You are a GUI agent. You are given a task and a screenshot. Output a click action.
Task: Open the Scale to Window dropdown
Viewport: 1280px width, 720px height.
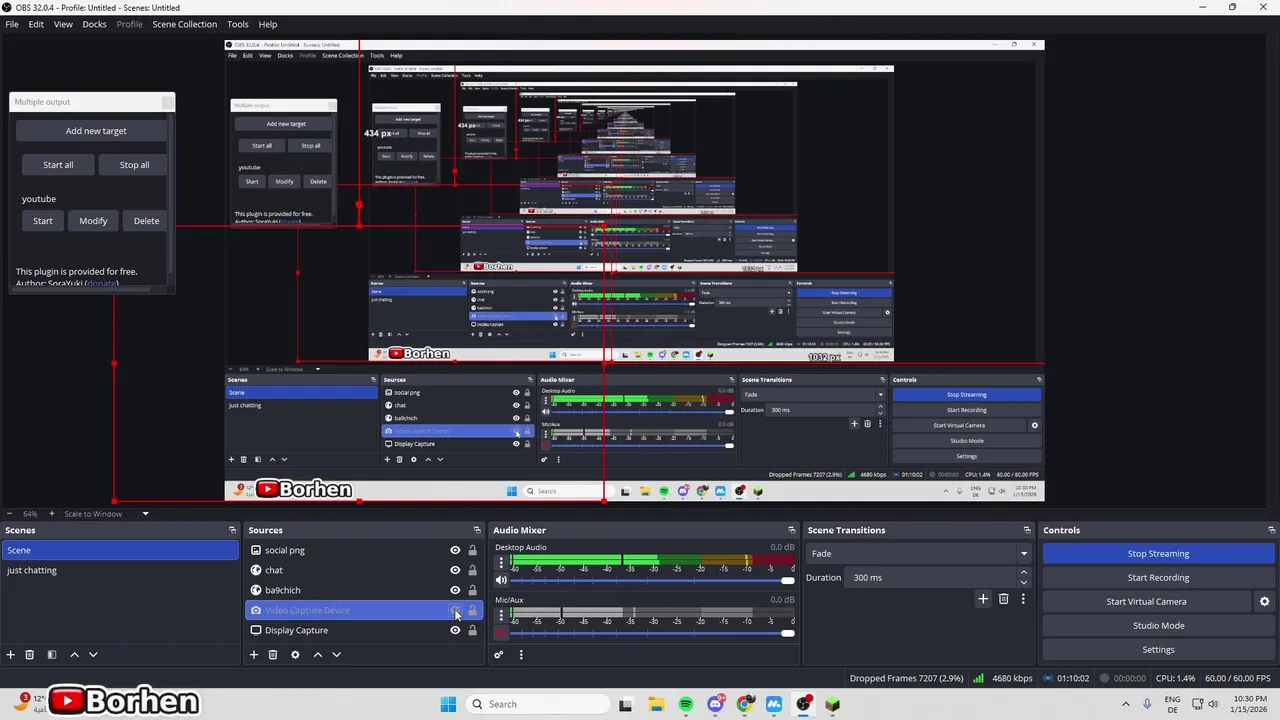pos(107,514)
